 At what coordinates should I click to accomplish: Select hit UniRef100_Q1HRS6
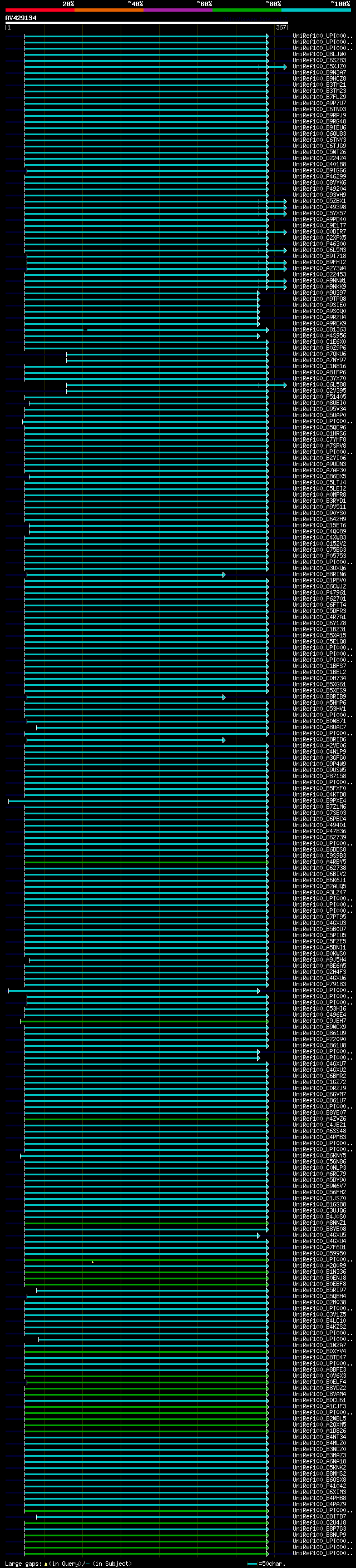319,433
